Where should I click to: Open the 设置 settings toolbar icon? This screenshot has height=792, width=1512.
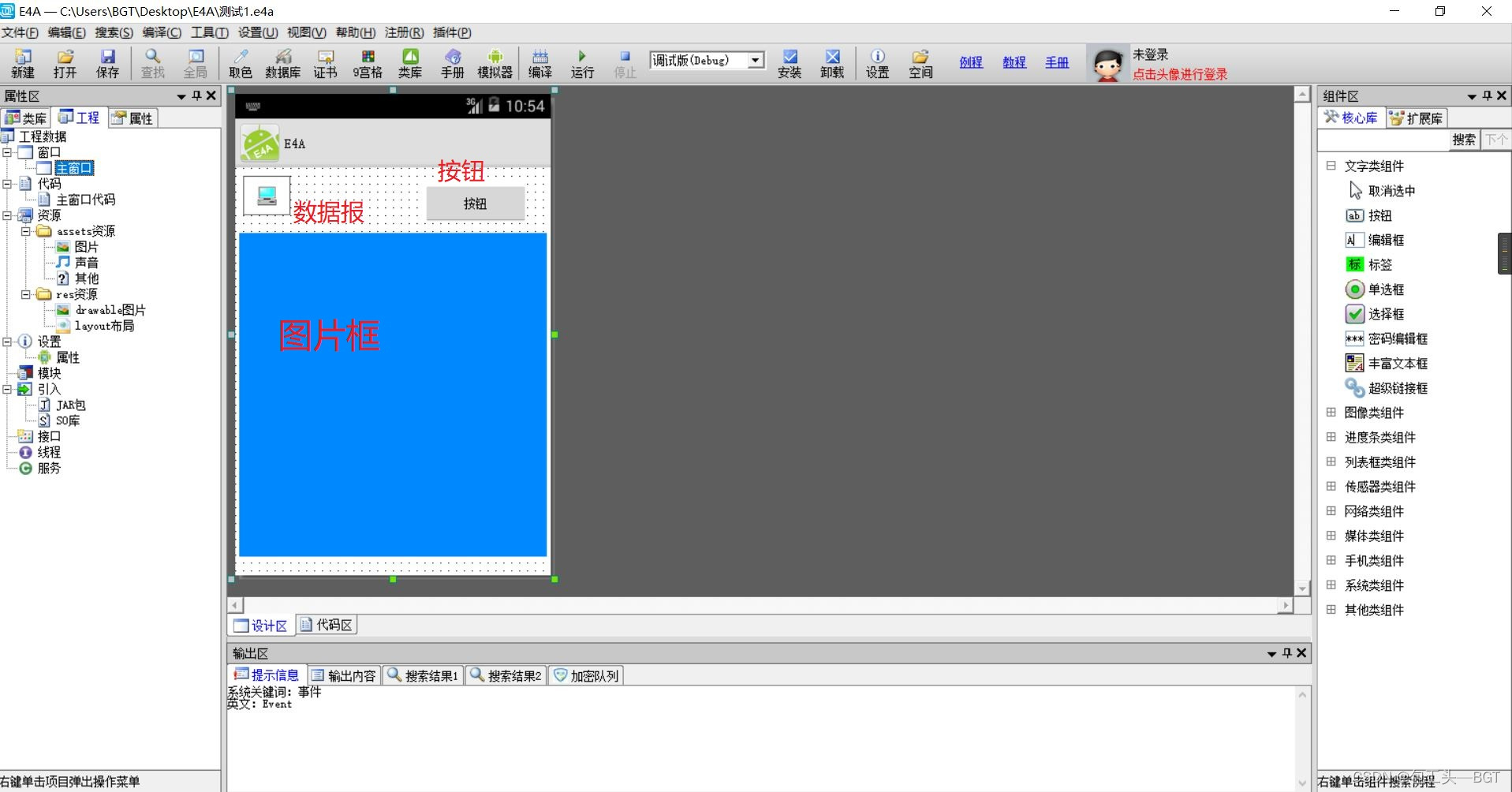877,64
